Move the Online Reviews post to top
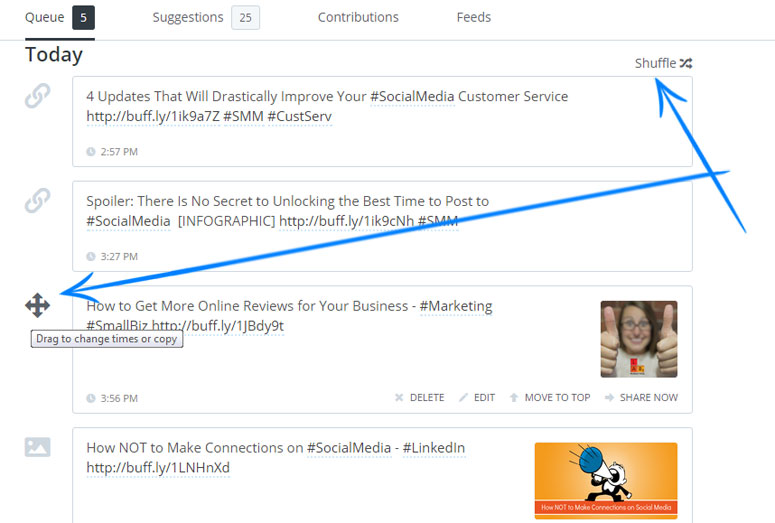Viewport: 775px width, 523px height. click(550, 397)
